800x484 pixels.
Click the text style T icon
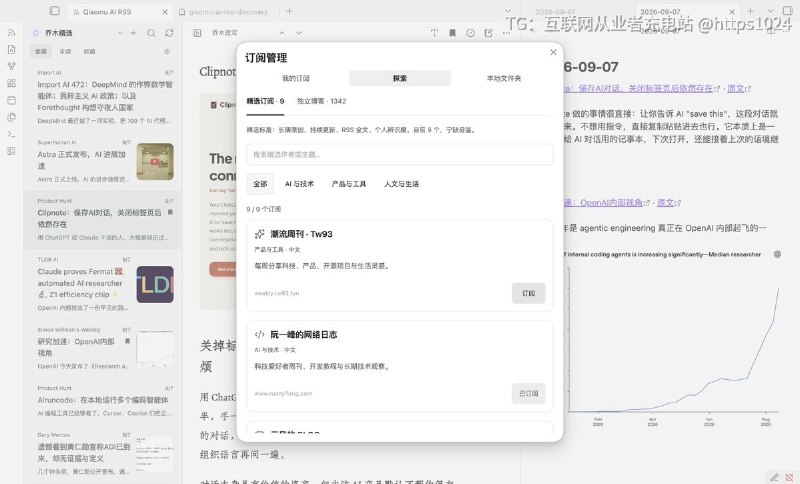tap(434, 33)
